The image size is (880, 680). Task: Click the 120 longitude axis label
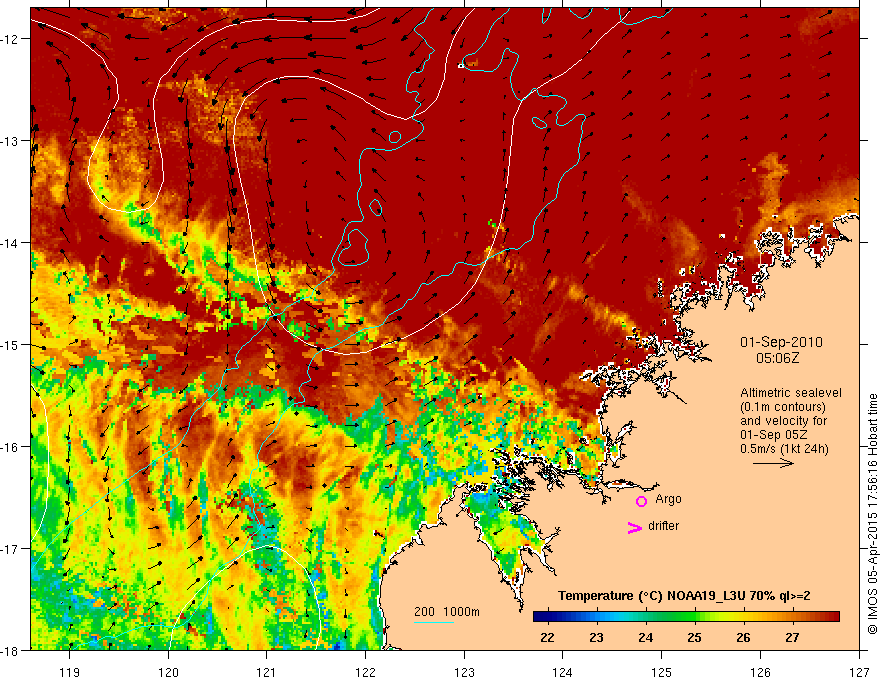[x=168, y=672]
